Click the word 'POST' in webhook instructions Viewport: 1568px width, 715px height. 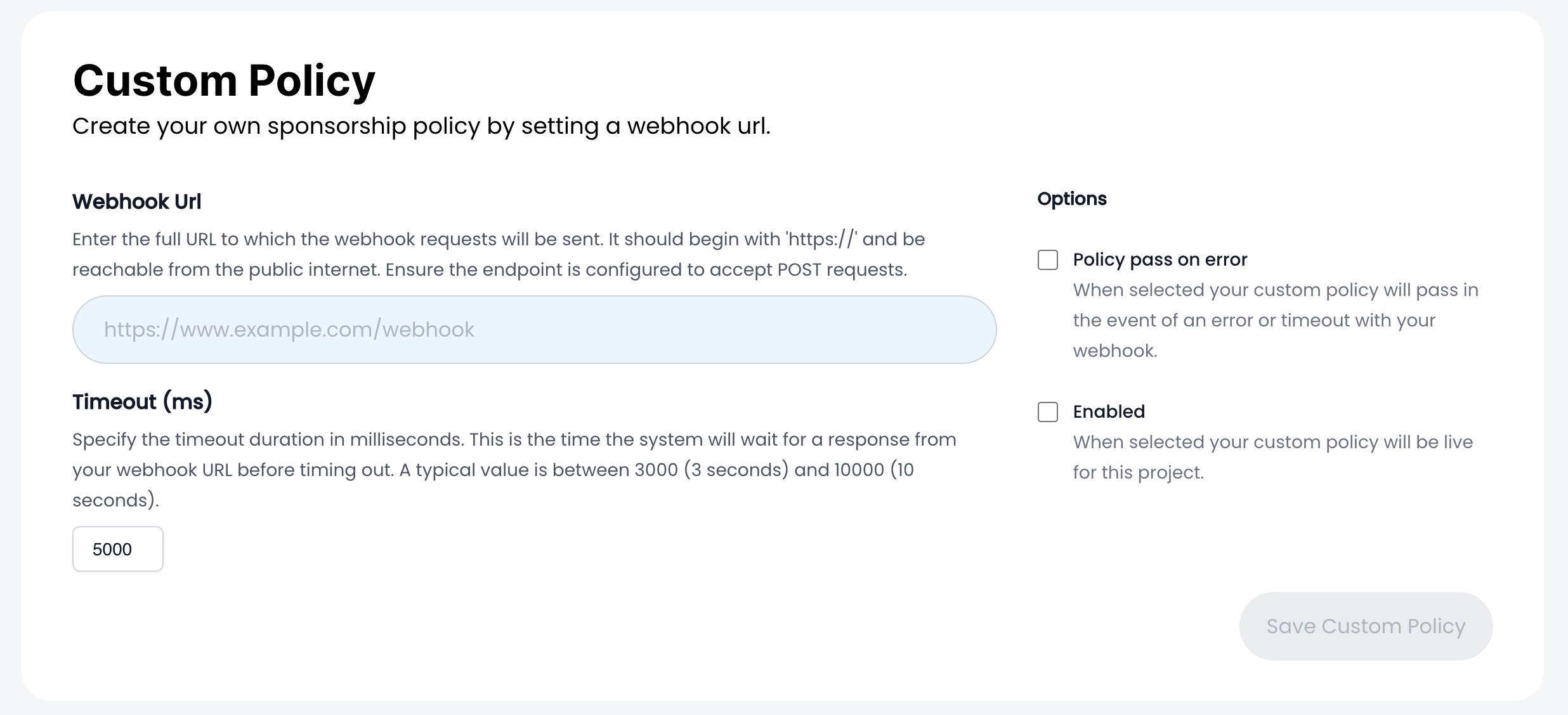(799, 270)
